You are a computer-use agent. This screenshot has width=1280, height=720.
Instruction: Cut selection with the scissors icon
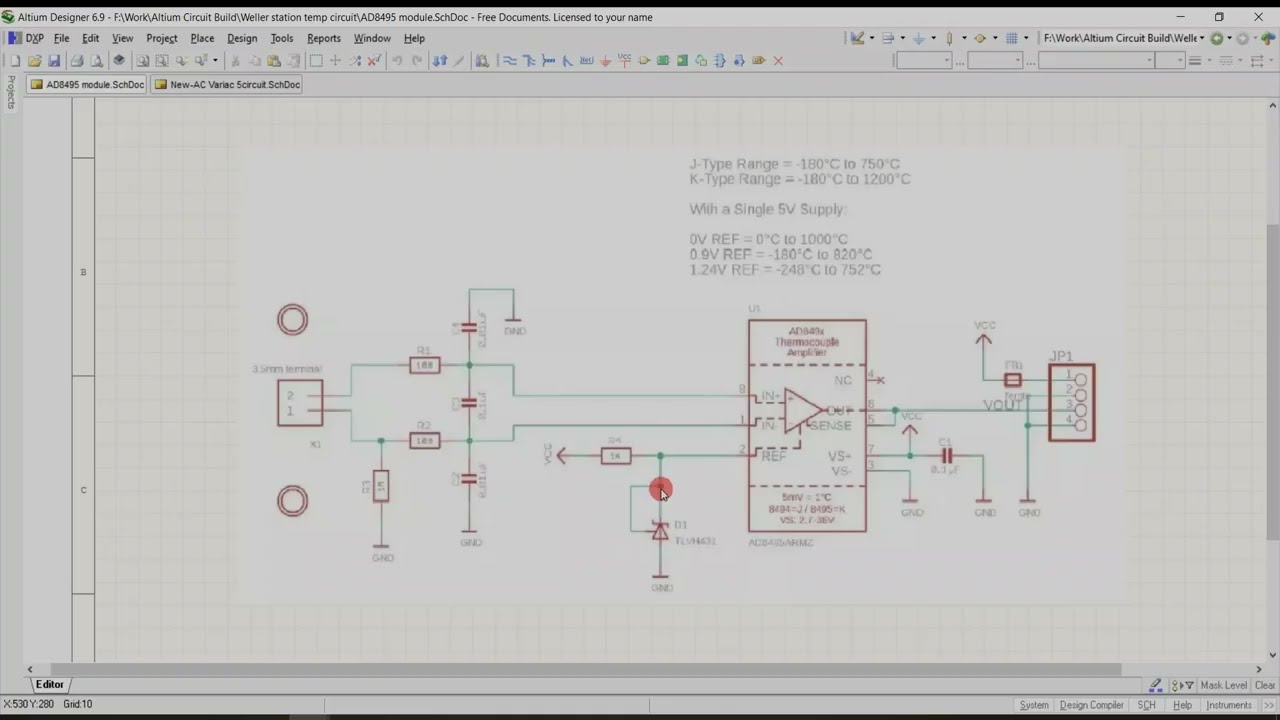click(236, 61)
